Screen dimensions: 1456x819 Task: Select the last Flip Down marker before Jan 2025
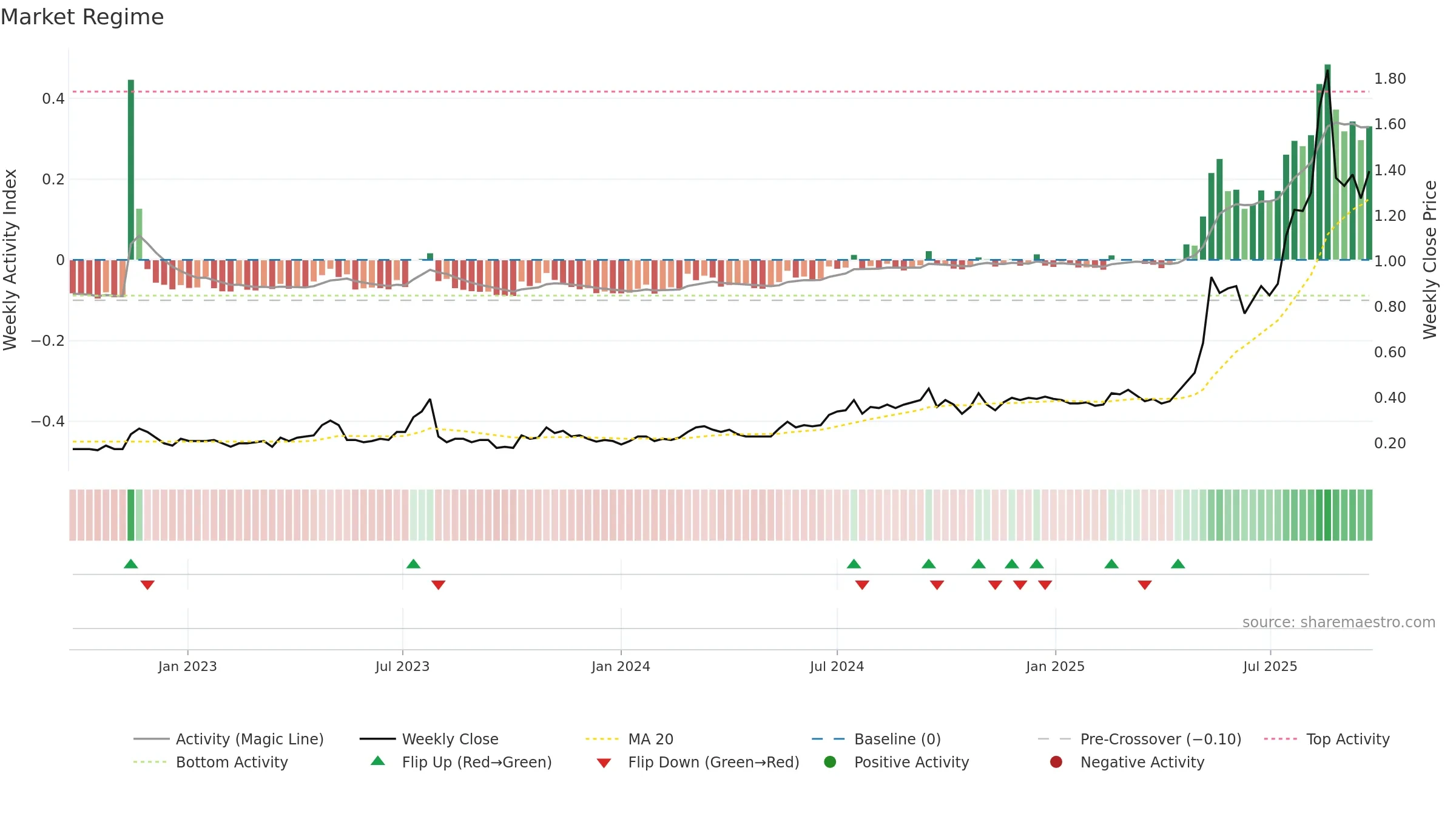point(1045,585)
